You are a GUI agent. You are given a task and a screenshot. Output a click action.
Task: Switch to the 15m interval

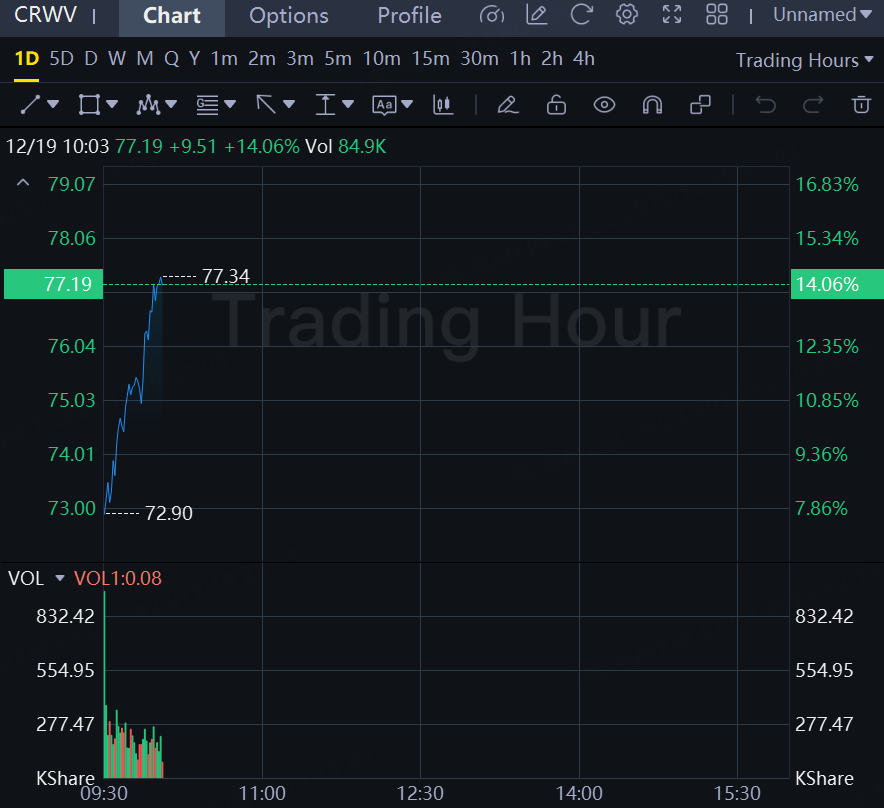[x=430, y=59]
